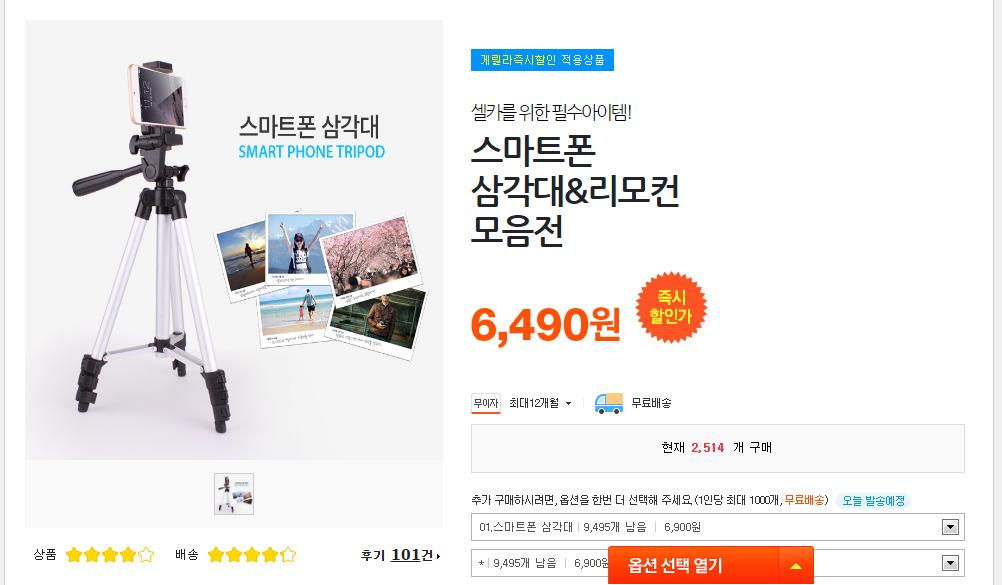Click the 현재 2,514 개 구매 box

[718, 448]
